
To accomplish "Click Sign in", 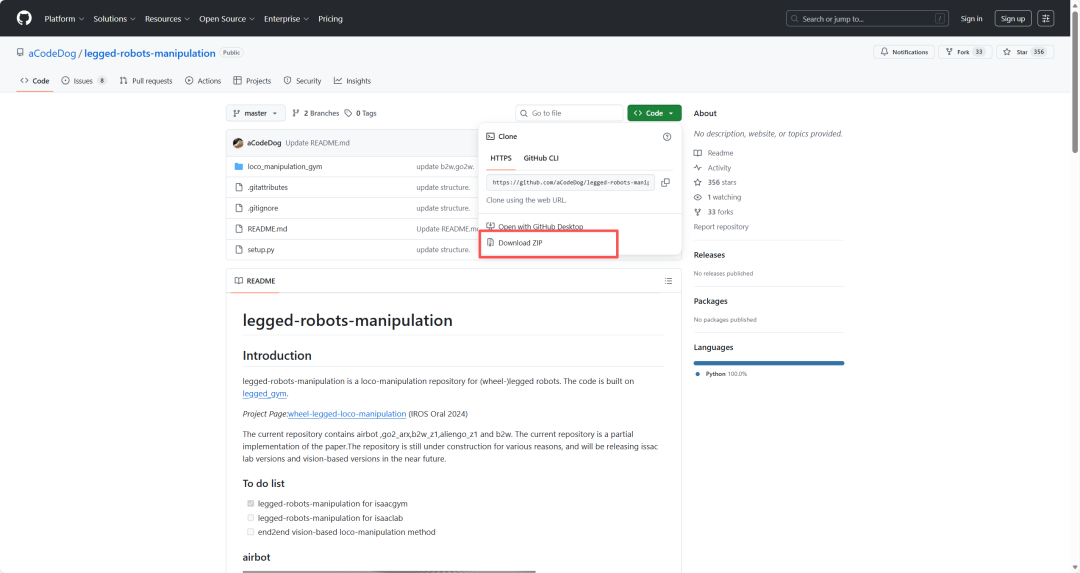I will click(x=971, y=19).
